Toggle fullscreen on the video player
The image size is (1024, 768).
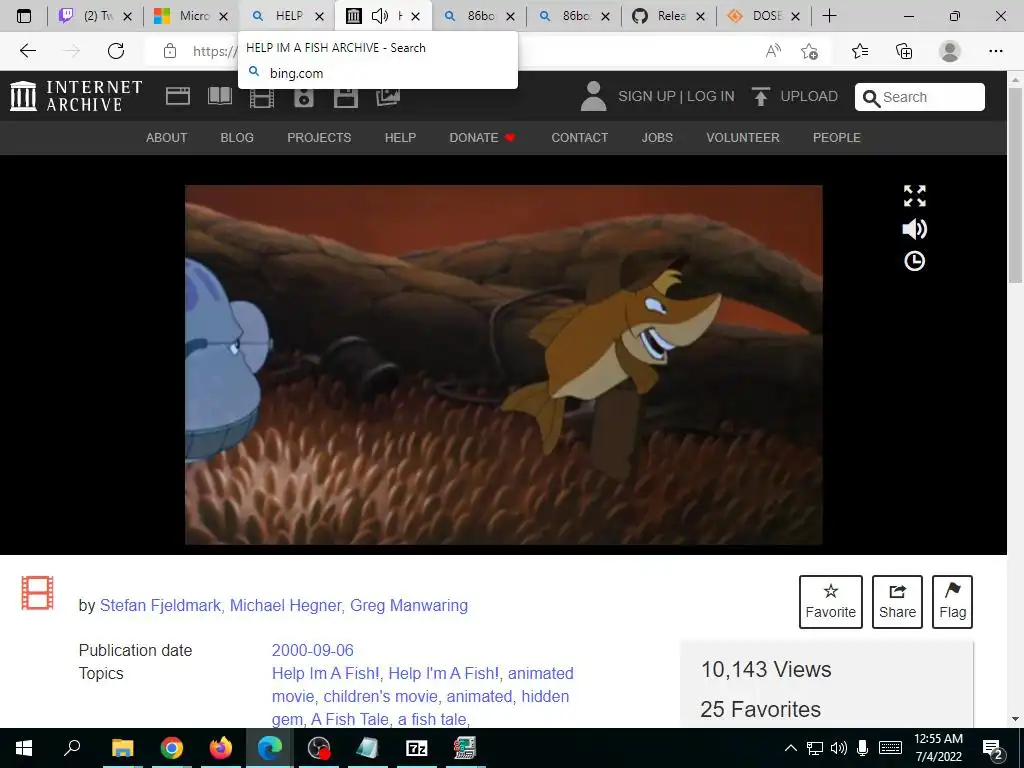(x=914, y=196)
